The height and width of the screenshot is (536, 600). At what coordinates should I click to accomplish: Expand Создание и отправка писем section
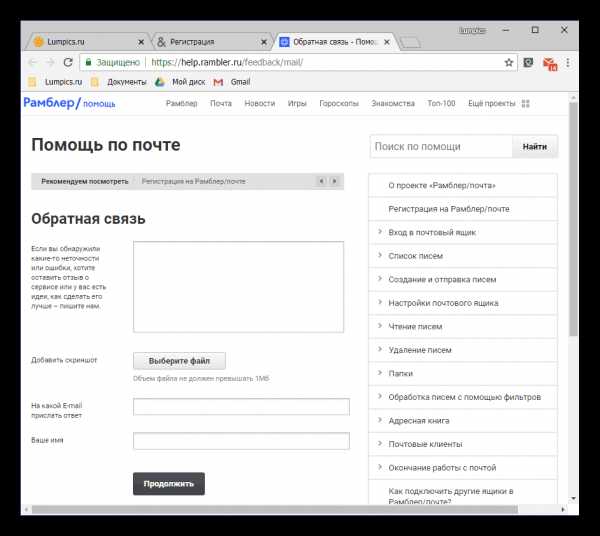(463, 280)
